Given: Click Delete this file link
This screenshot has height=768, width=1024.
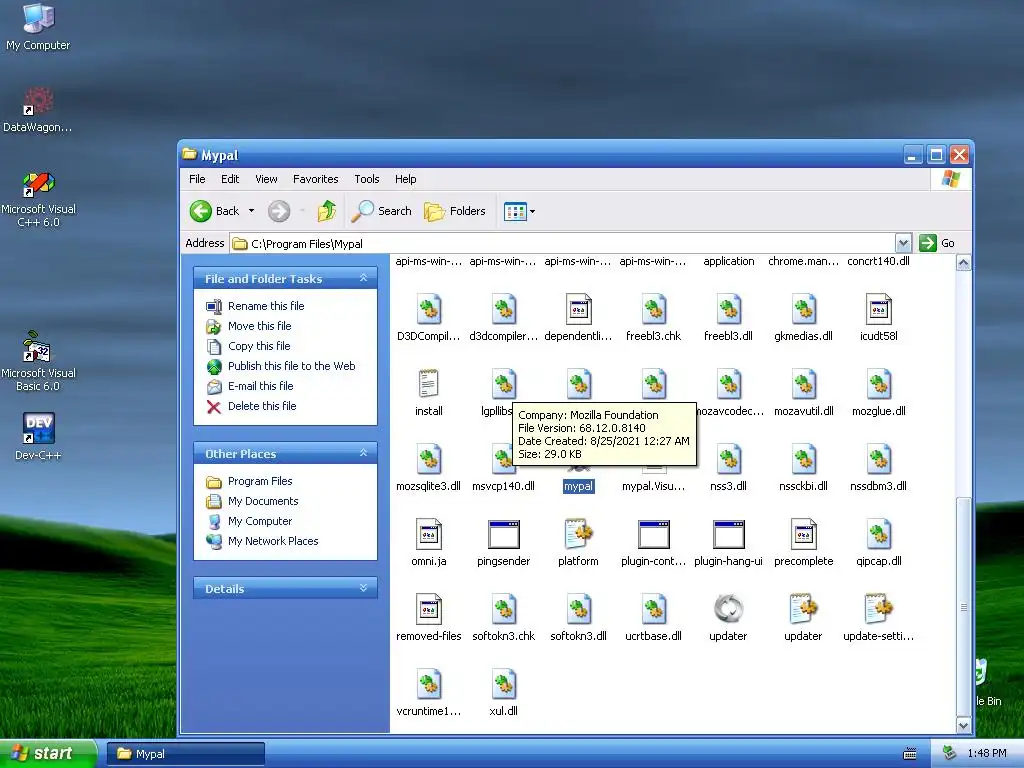Looking at the screenshot, I should (x=262, y=406).
